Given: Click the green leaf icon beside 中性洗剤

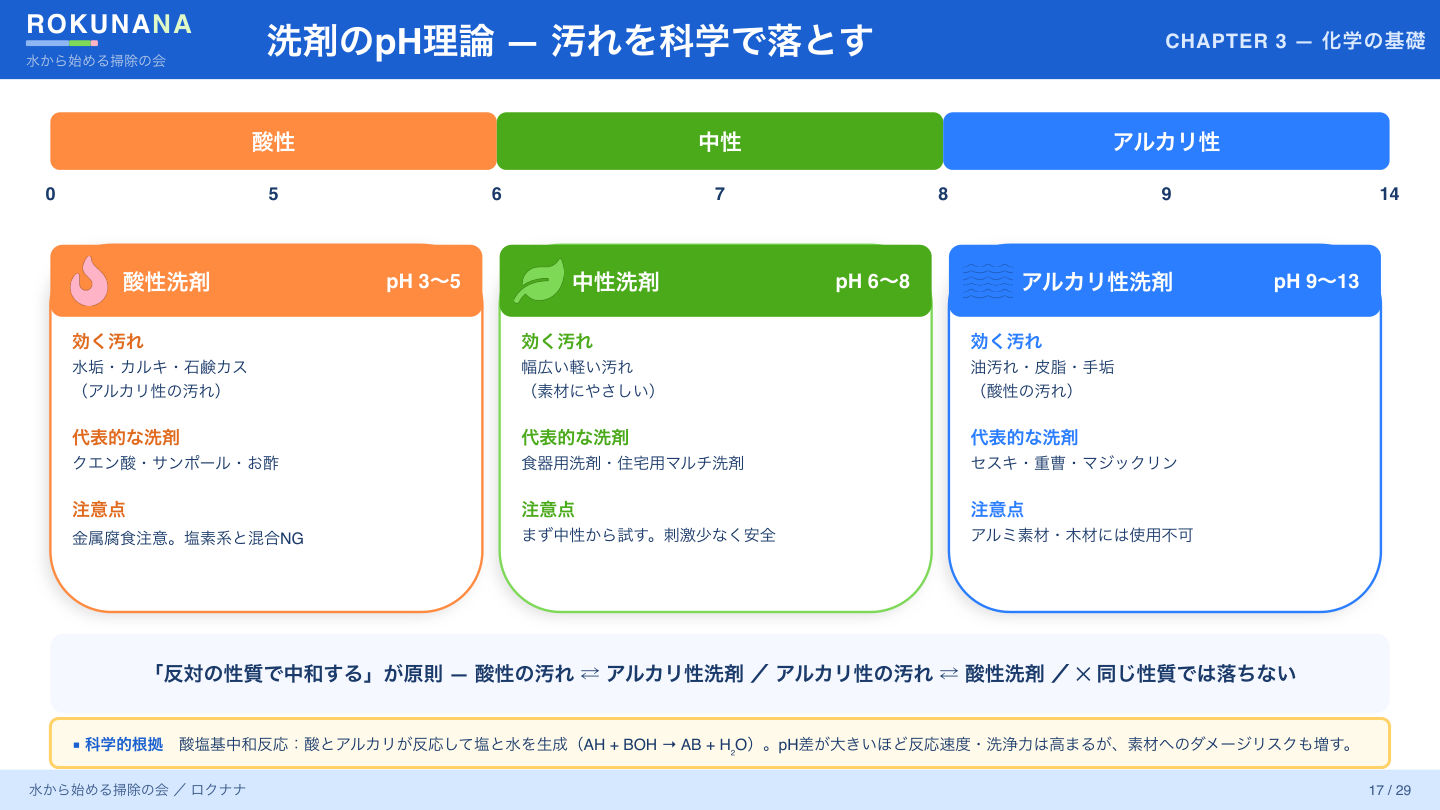Looking at the screenshot, I should [538, 281].
